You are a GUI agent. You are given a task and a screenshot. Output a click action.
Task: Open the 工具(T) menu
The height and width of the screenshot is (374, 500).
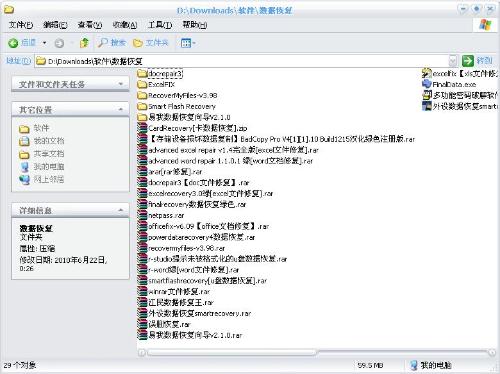coord(160,25)
